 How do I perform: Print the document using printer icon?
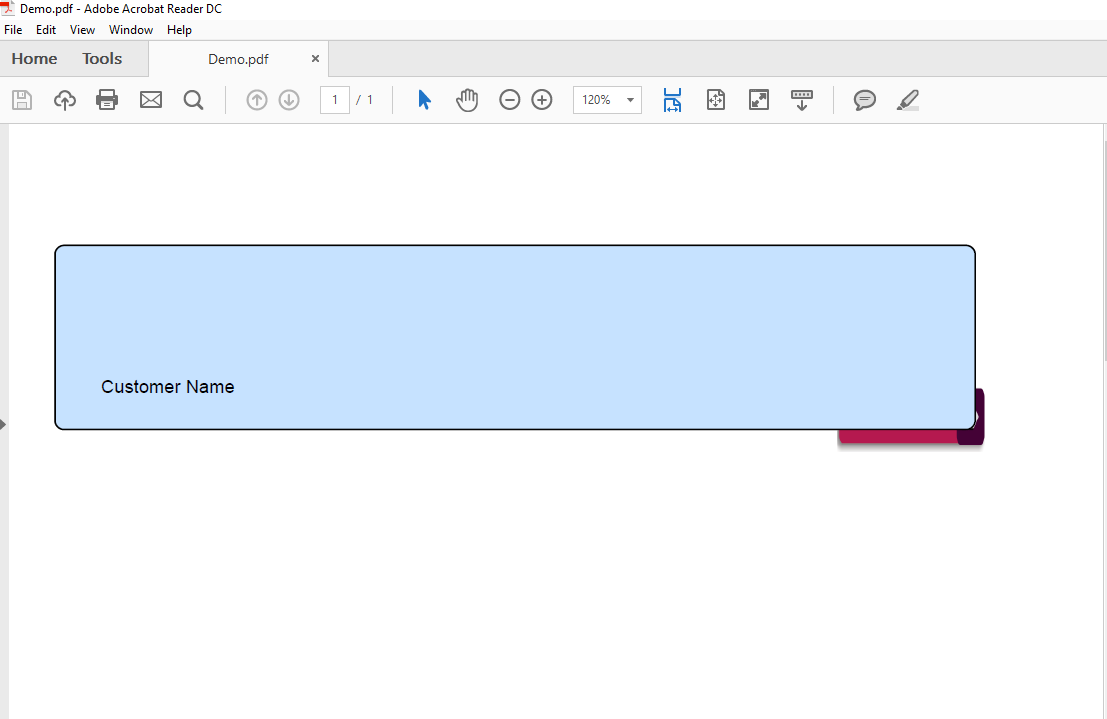click(x=107, y=100)
